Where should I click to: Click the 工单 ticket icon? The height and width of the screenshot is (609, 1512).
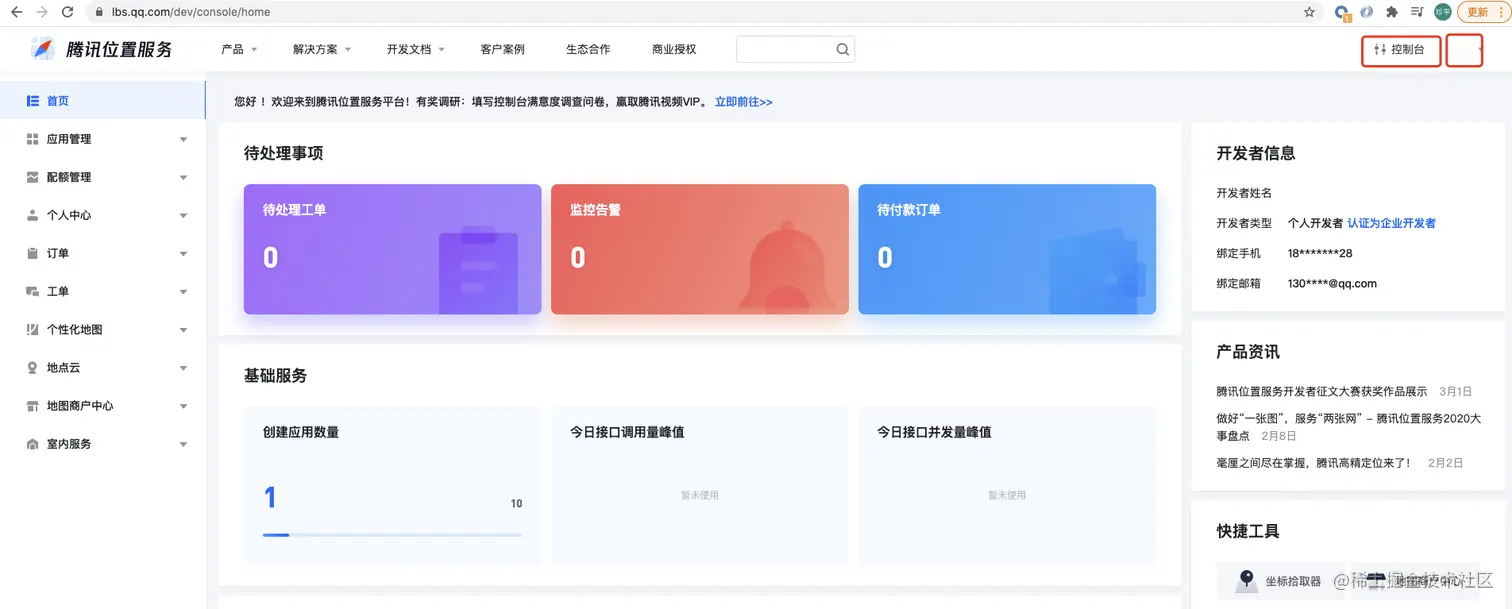(x=32, y=291)
